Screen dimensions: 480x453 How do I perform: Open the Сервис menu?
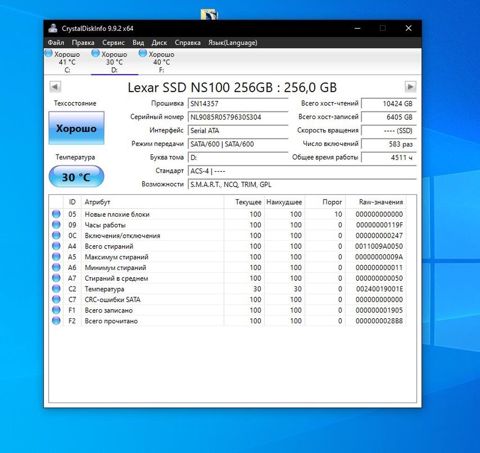(113, 42)
